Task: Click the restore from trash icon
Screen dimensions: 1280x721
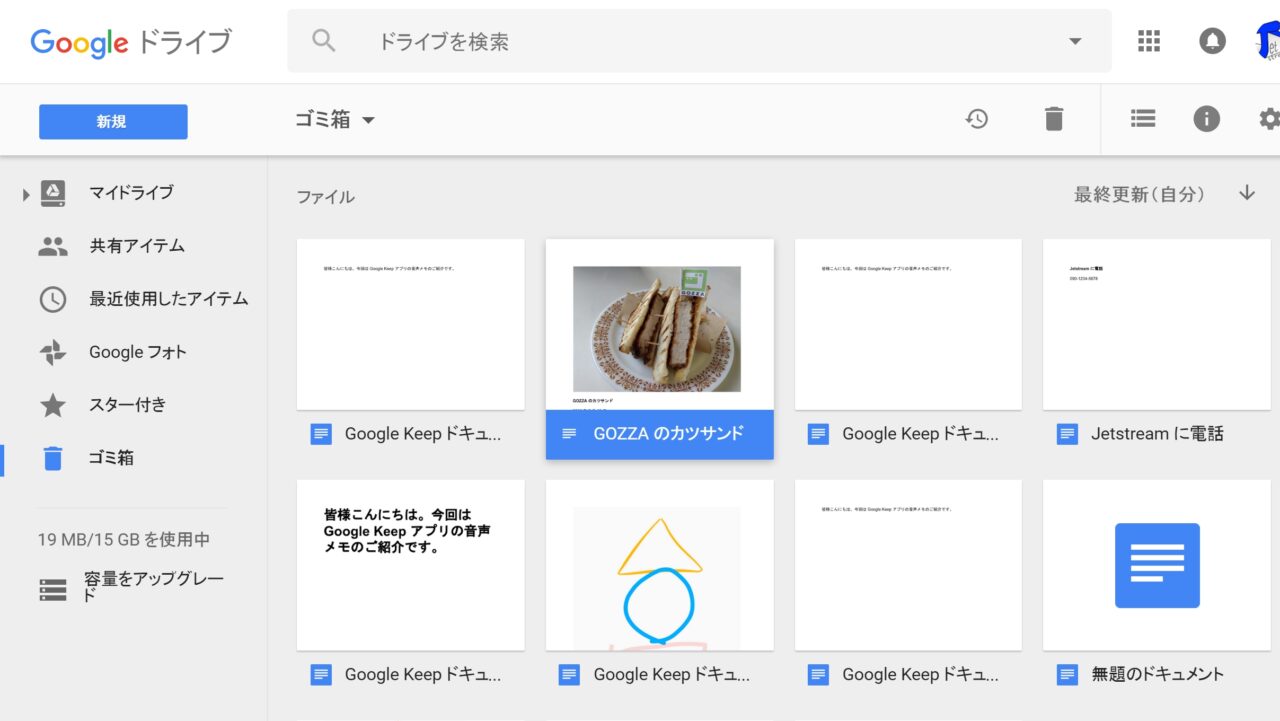Action: pyautogui.click(x=977, y=119)
